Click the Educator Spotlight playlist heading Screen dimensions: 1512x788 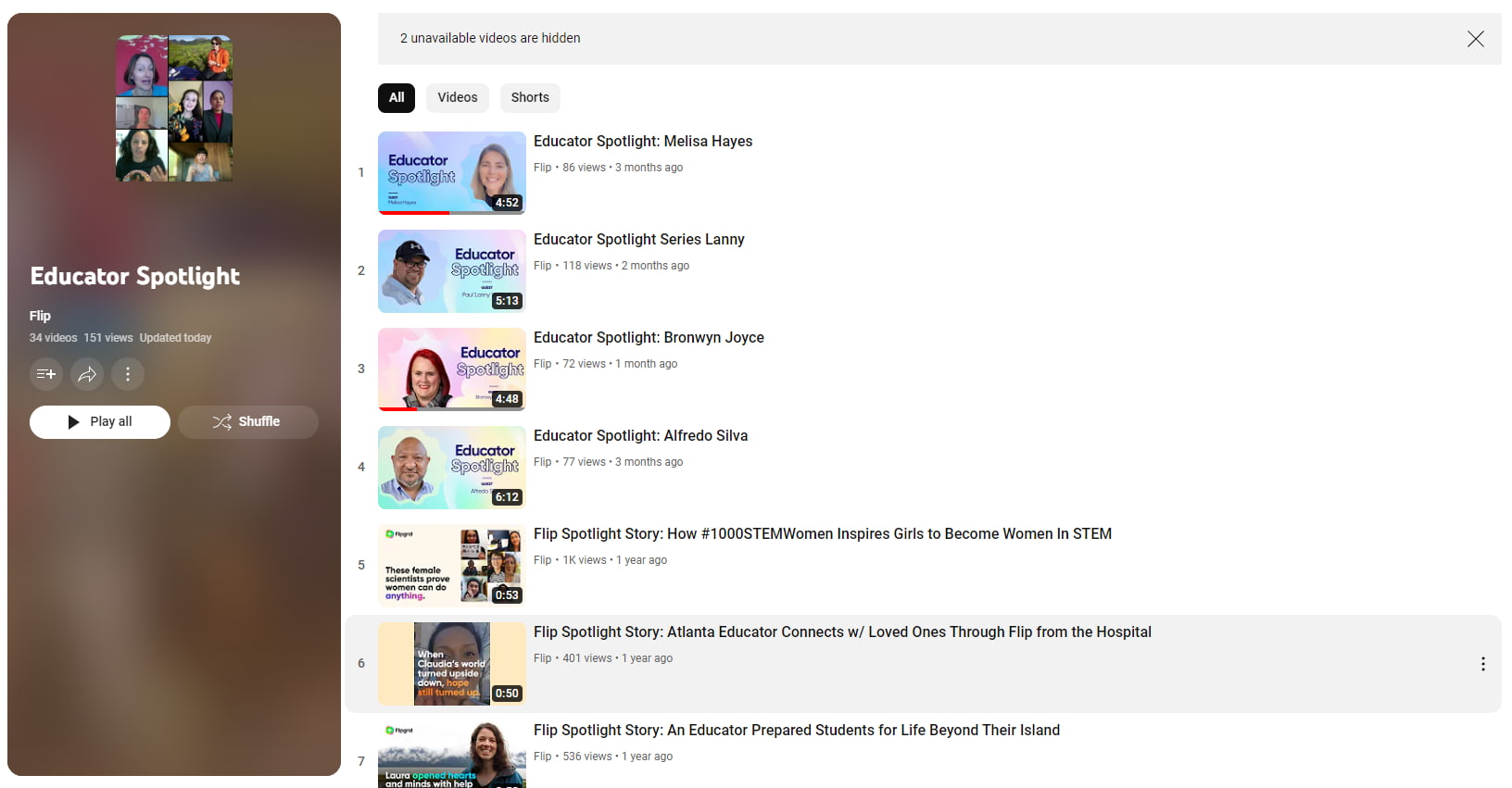(135, 276)
